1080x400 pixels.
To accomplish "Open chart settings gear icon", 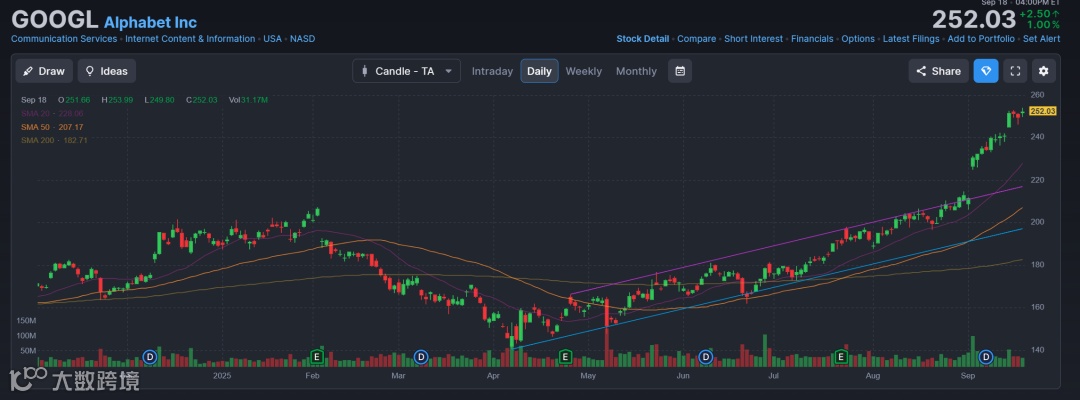I will coord(1043,71).
